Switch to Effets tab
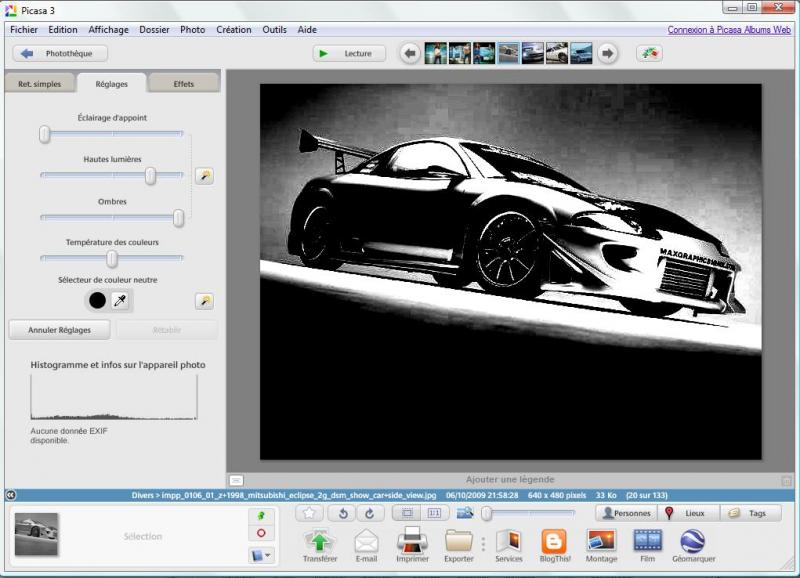The width and height of the screenshot is (800, 578). (x=184, y=84)
